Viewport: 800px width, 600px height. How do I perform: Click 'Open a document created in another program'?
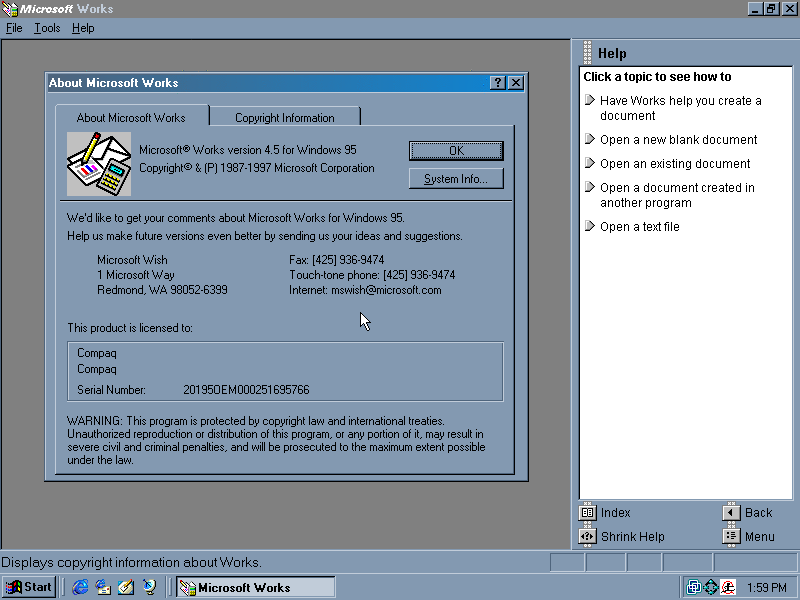coord(677,195)
